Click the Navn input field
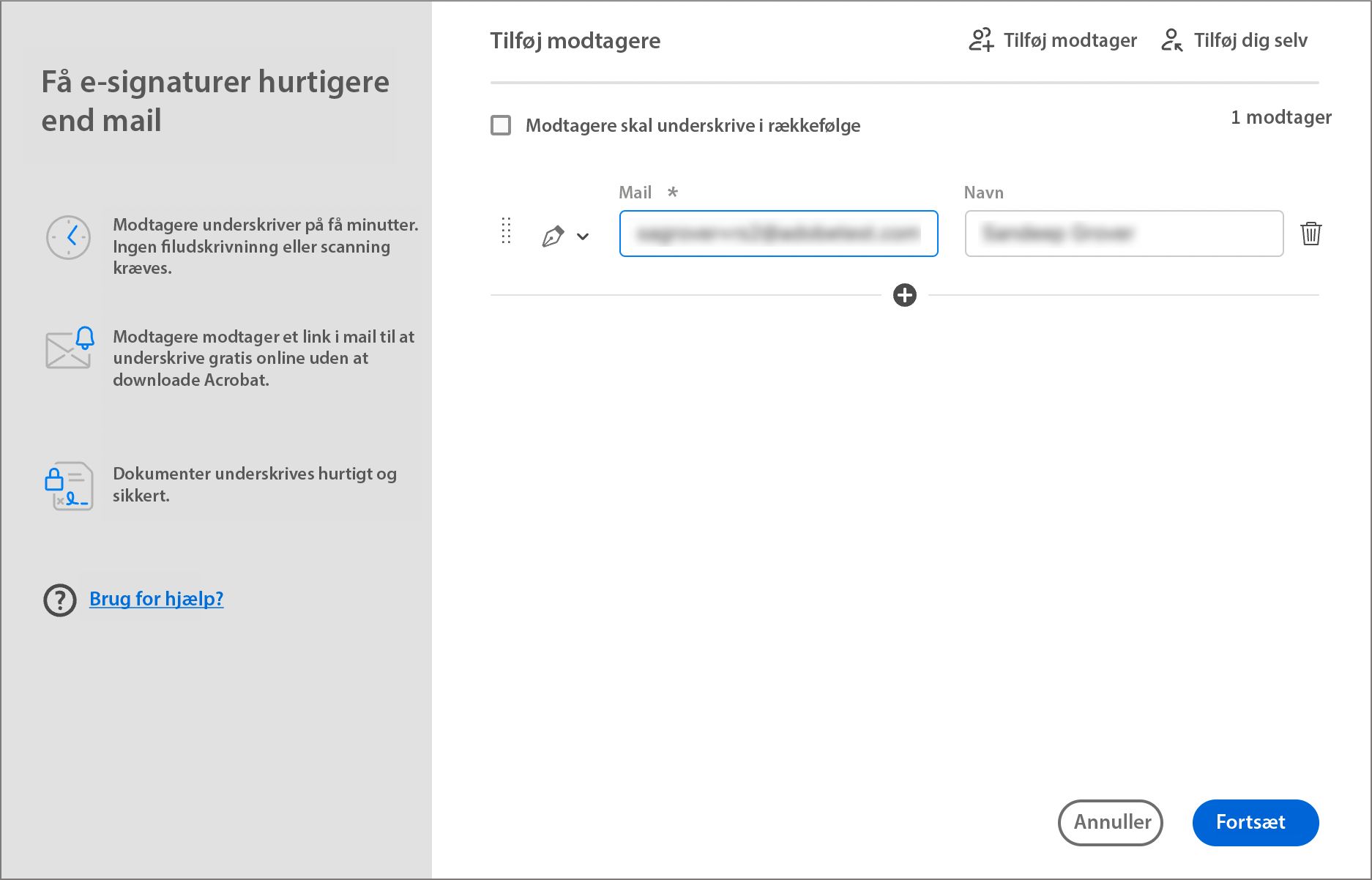 click(x=1123, y=234)
